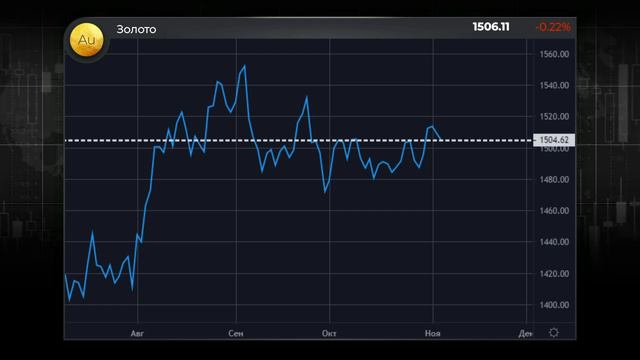The image size is (640, 360).
Task: Click the Сен month label
Action: coord(236,333)
